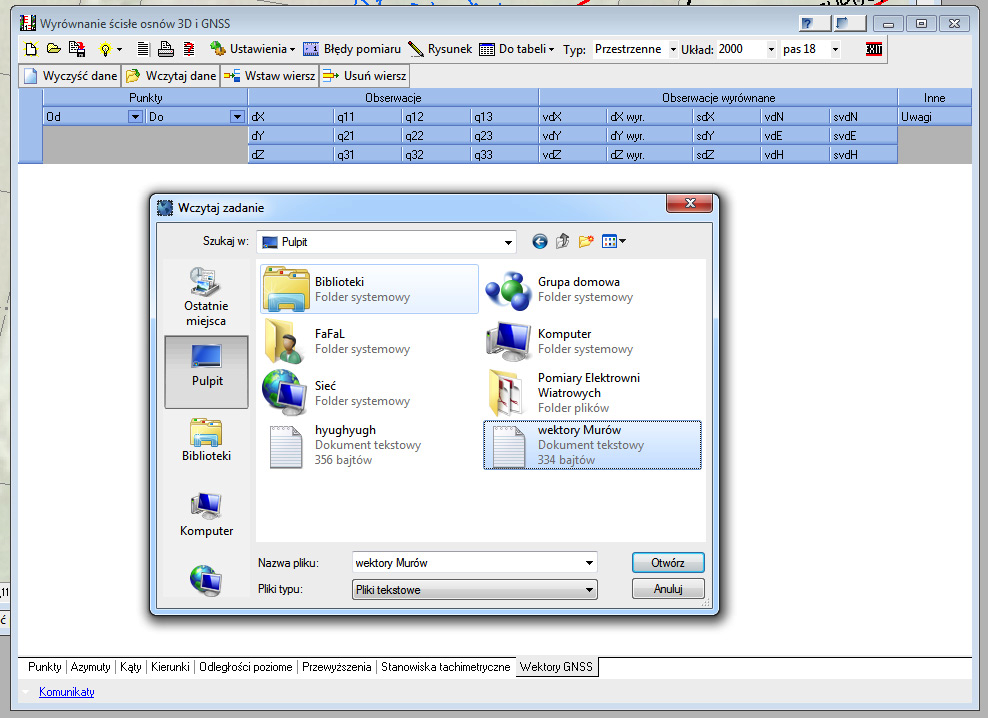Select the Komputer item in the file list

point(592,341)
